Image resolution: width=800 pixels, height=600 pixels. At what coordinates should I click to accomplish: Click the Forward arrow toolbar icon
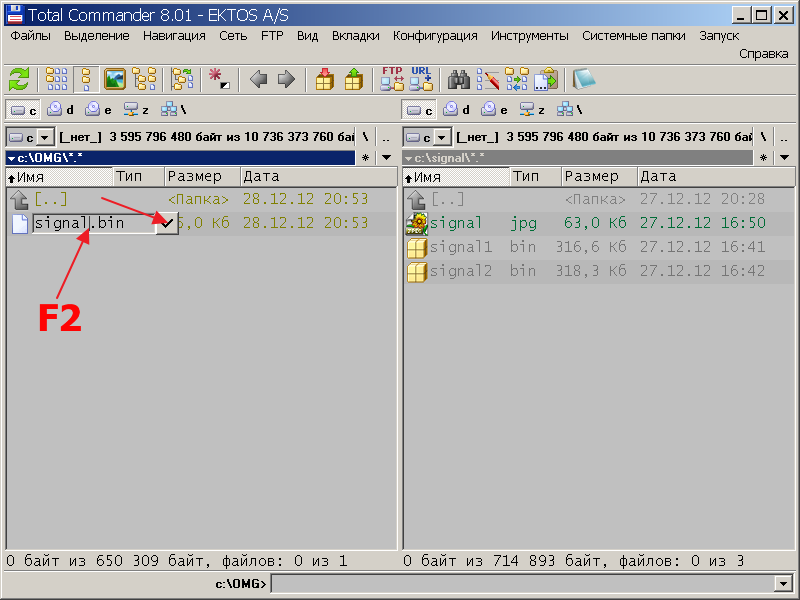pyautogui.click(x=286, y=79)
